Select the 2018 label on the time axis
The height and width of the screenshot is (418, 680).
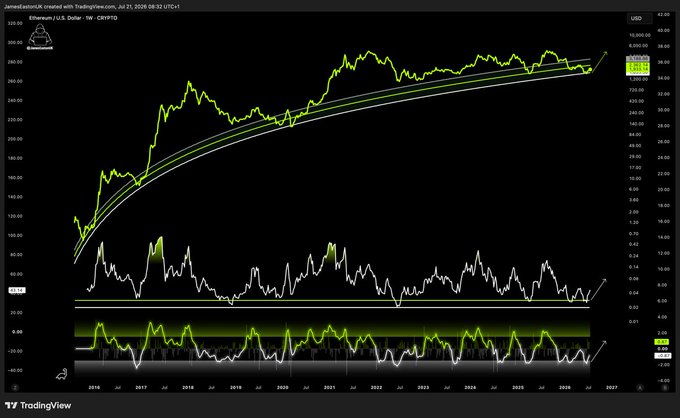click(188, 387)
